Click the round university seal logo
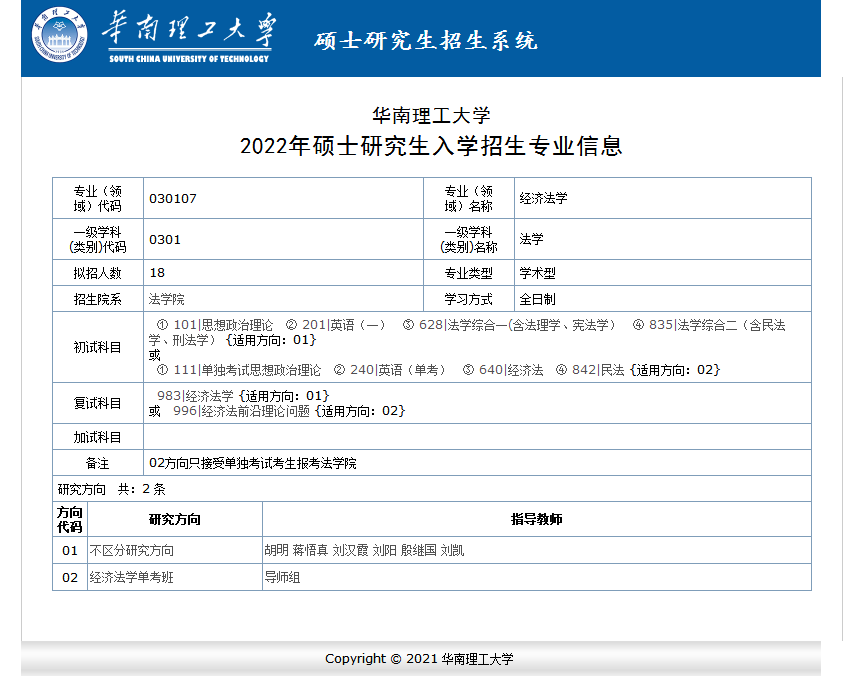The height and width of the screenshot is (685, 850). pyautogui.click(x=60, y=35)
